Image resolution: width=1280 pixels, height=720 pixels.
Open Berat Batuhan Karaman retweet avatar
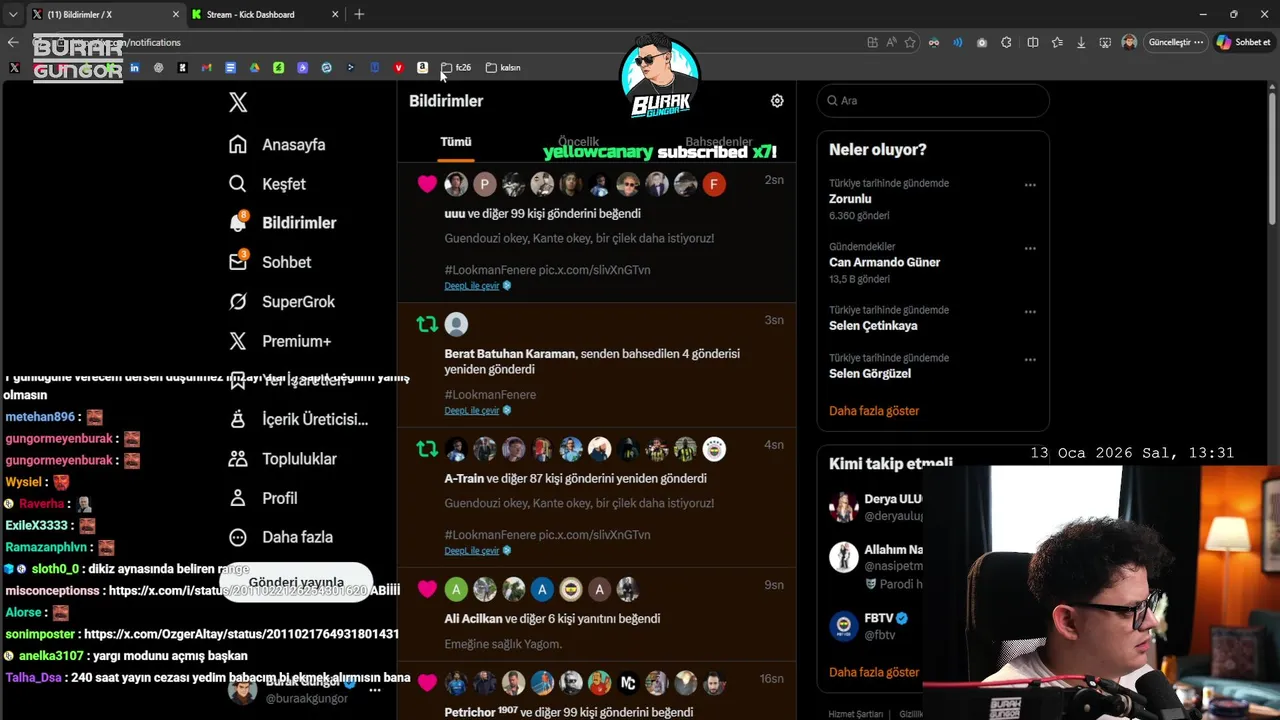456,324
